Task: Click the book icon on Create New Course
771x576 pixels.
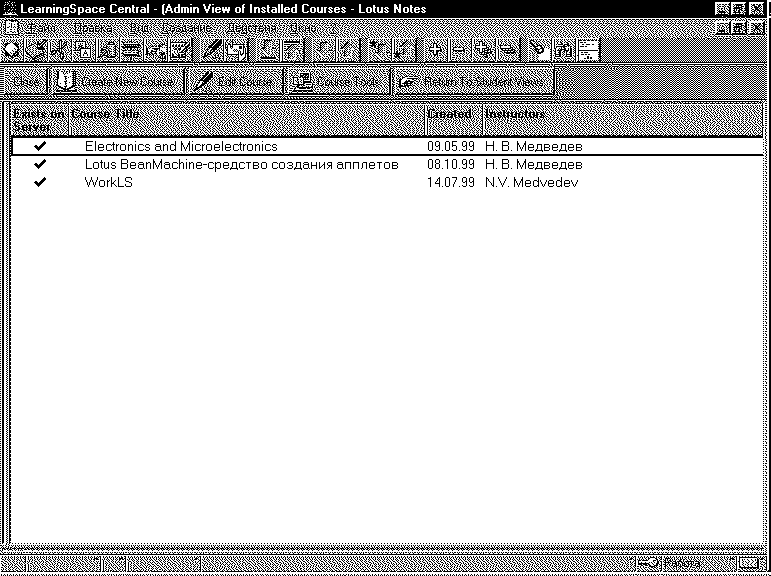Action: click(x=64, y=81)
